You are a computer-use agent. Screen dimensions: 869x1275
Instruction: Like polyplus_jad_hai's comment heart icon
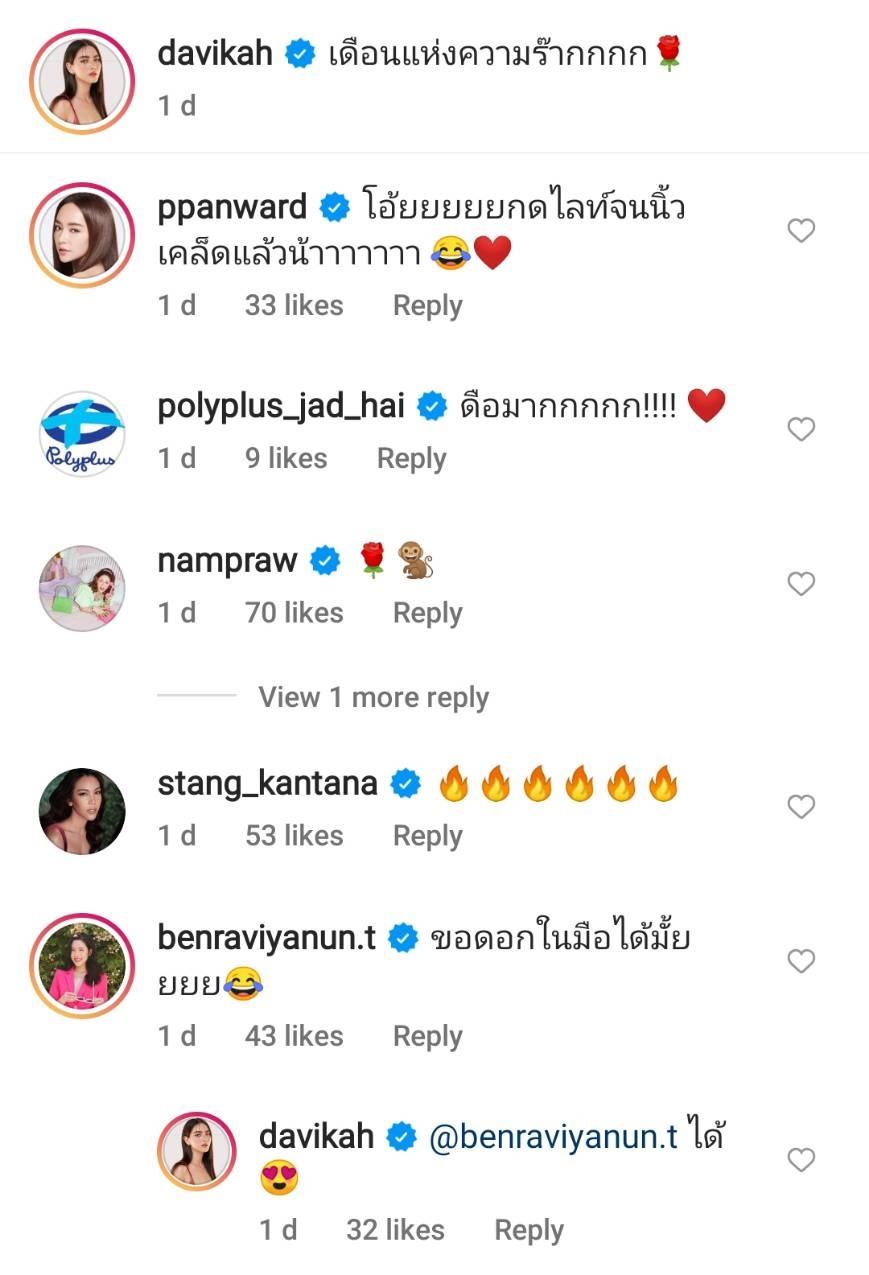click(801, 429)
